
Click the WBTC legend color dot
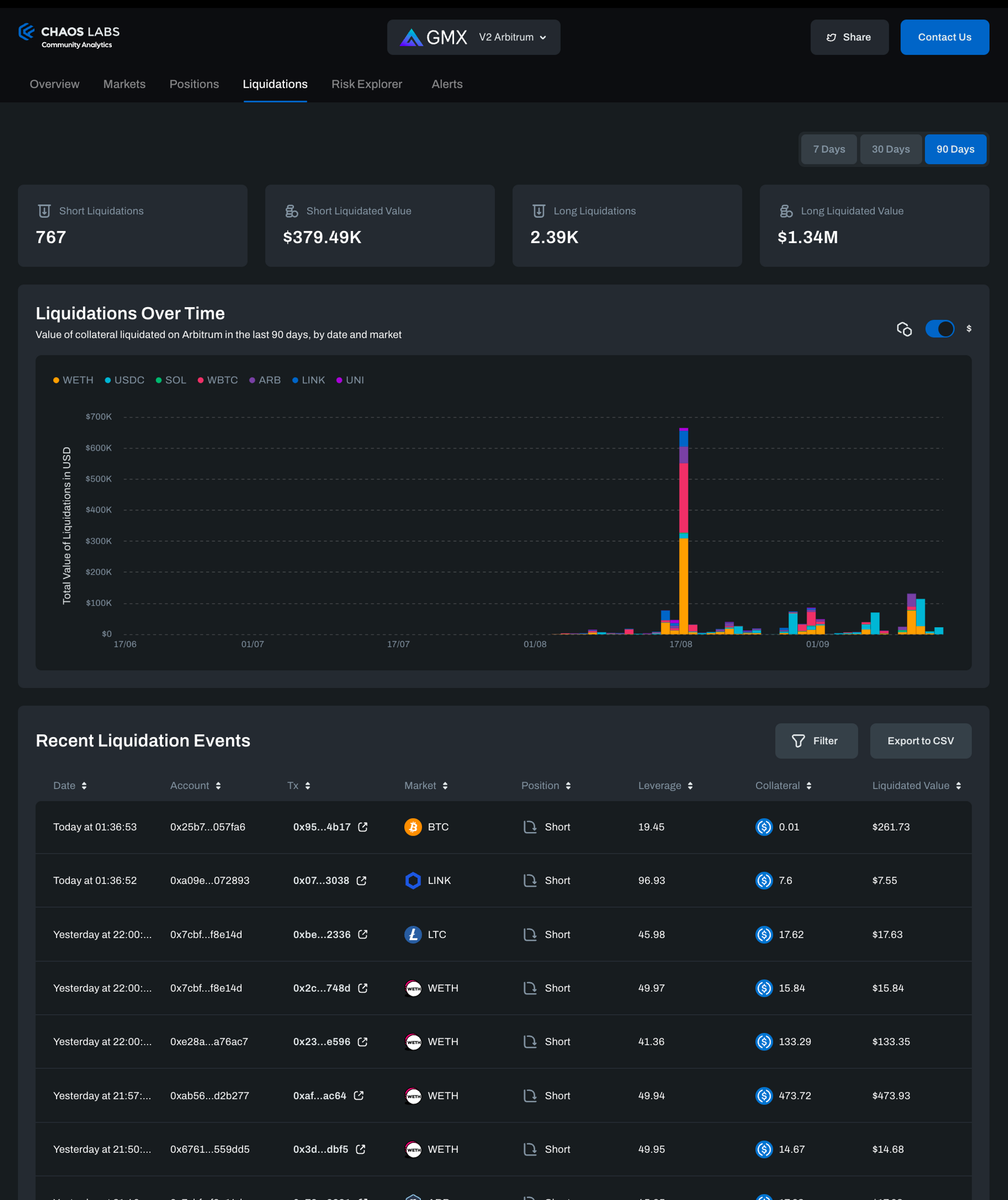pos(201,381)
